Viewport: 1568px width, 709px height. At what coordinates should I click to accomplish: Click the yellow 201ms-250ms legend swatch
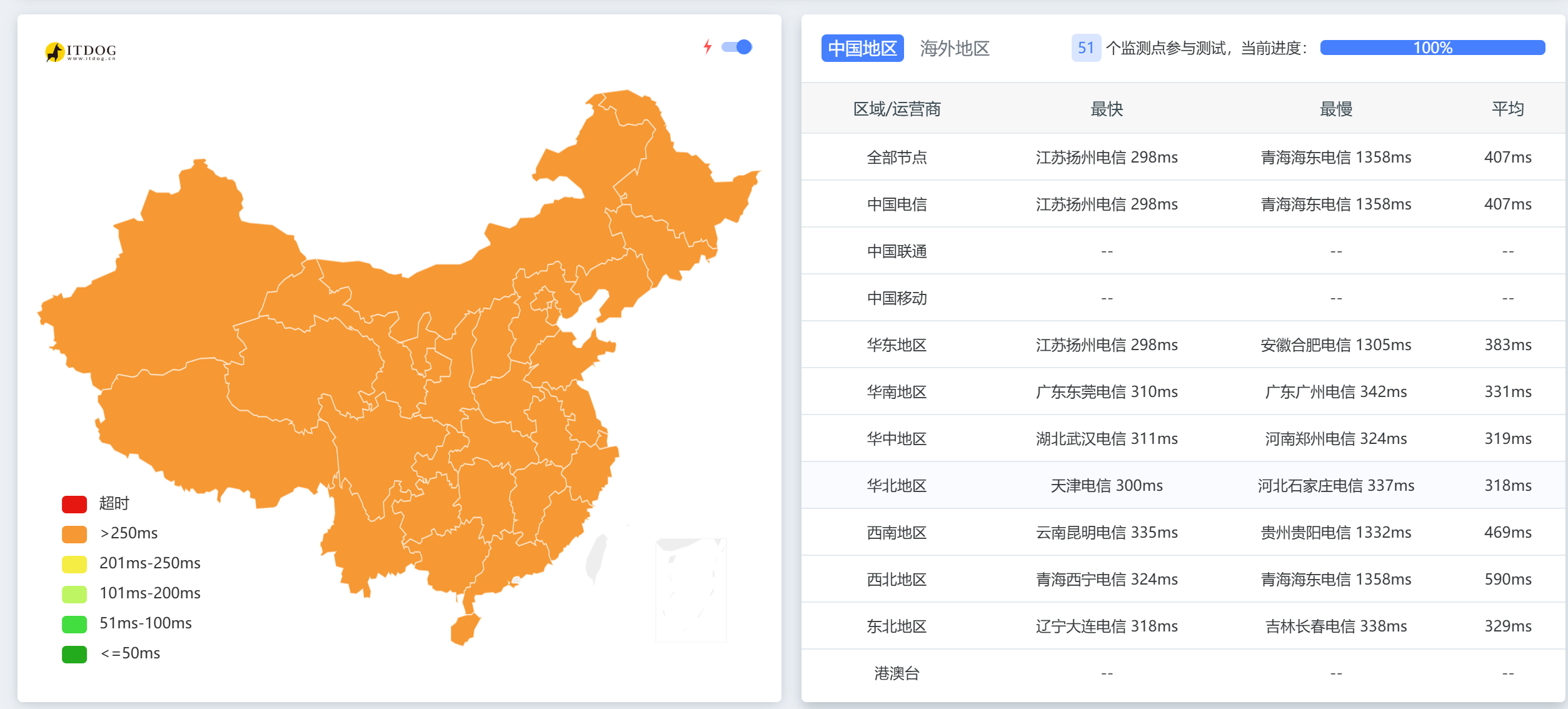coord(74,563)
